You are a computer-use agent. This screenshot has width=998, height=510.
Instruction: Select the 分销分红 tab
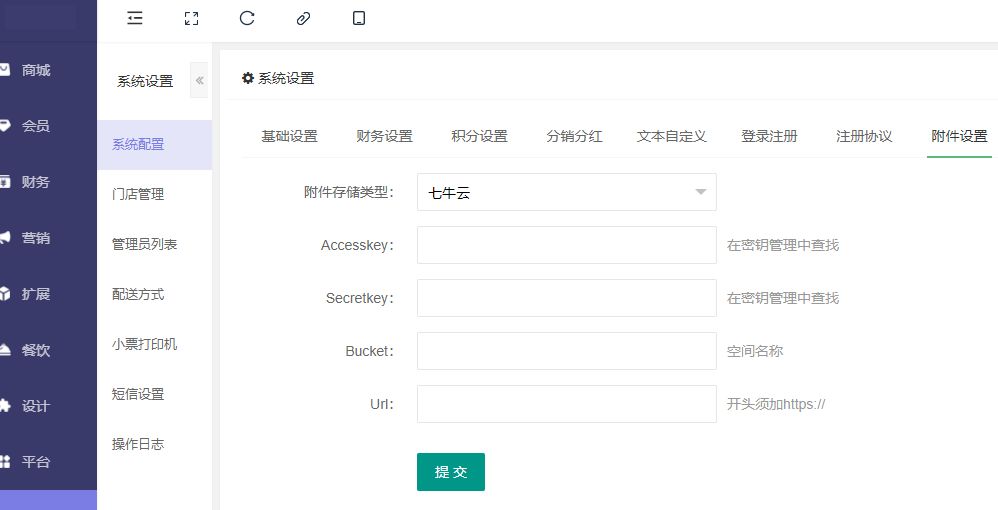(574, 136)
